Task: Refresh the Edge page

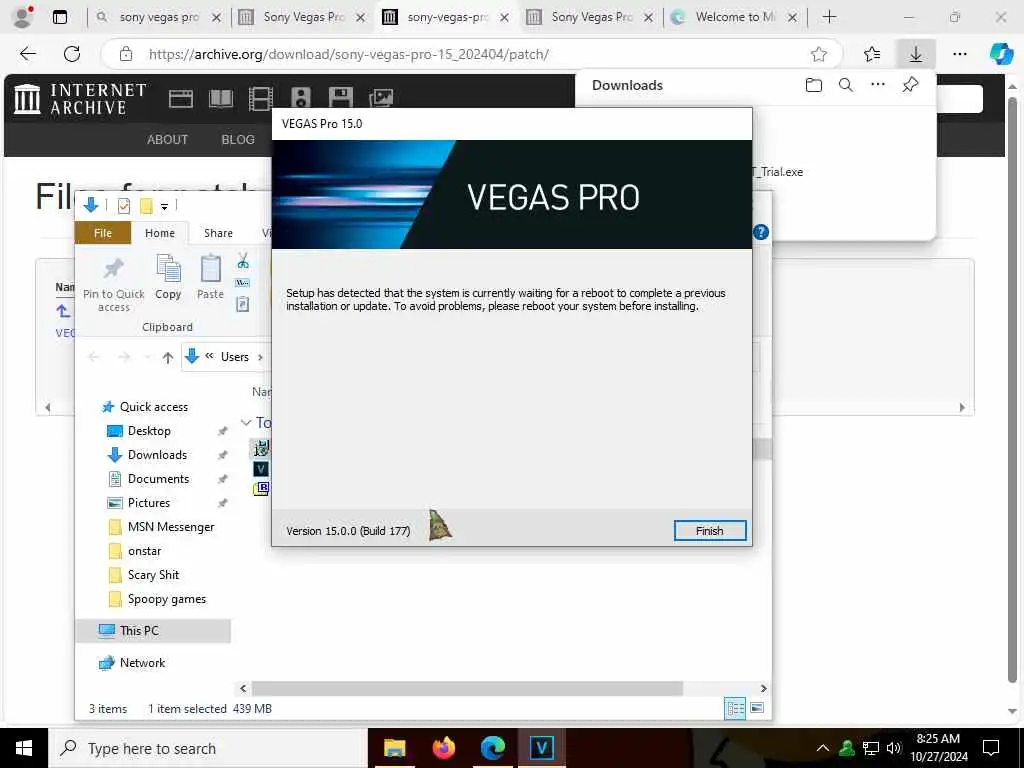Action: (x=72, y=54)
